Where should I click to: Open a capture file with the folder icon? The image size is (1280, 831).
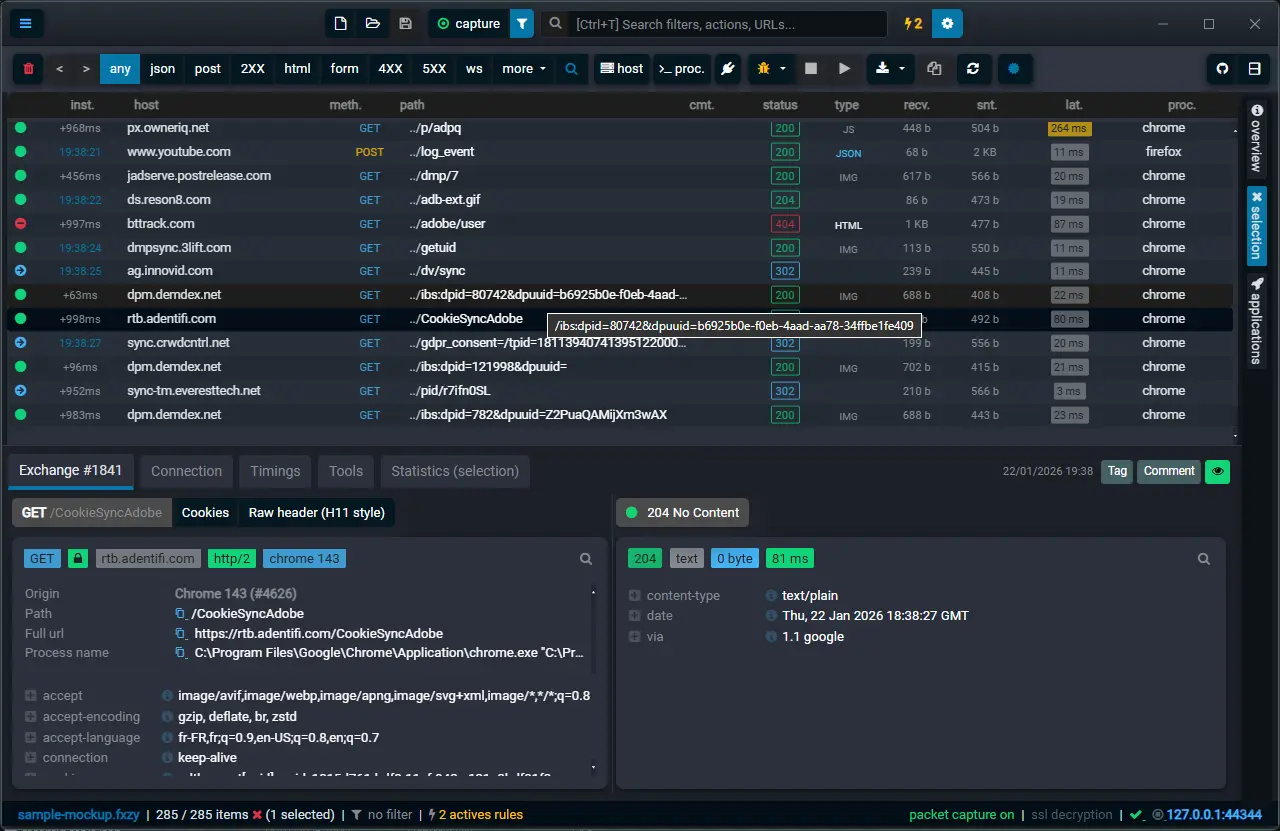coord(373,23)
